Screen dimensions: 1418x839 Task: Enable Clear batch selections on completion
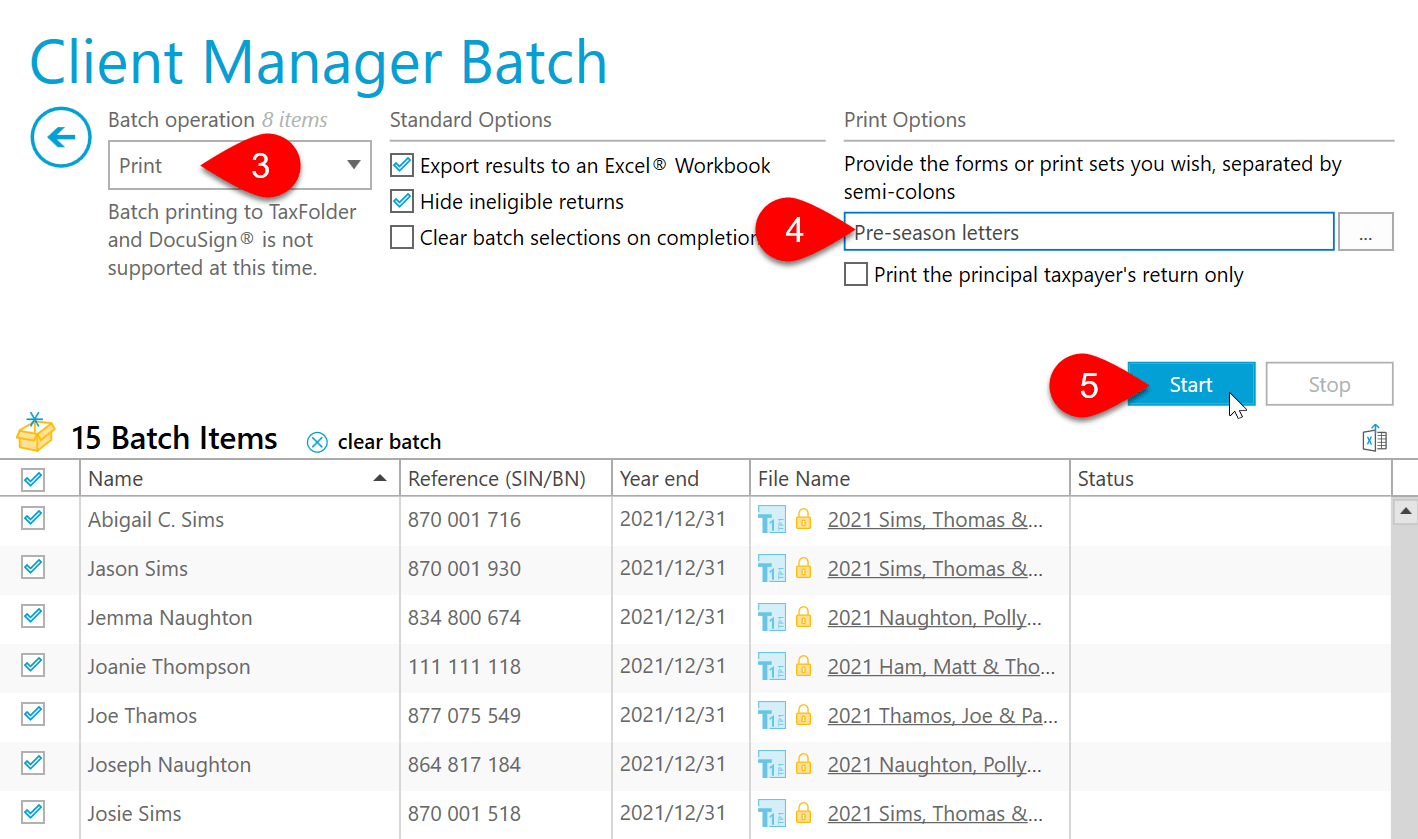point(402,238)
